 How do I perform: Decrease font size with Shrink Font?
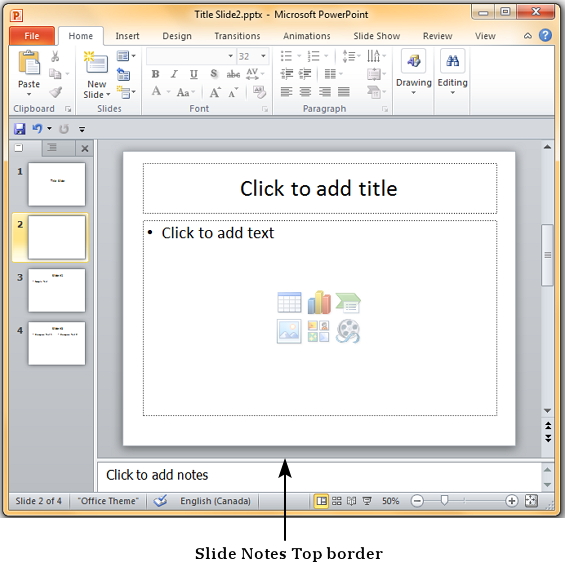click(233, 92)
